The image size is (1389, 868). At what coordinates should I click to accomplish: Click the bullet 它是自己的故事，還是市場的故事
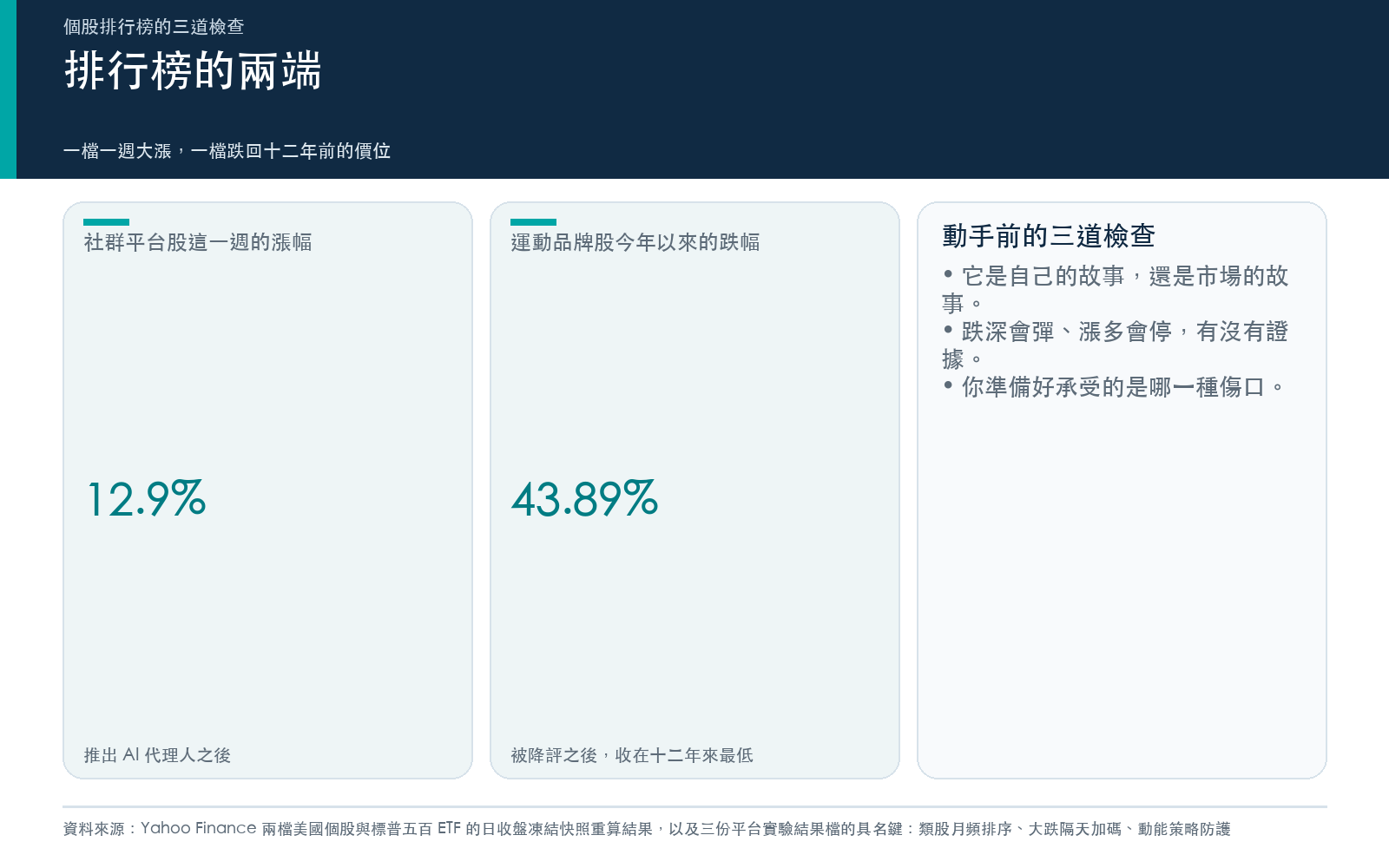(x=1116, y=290)
